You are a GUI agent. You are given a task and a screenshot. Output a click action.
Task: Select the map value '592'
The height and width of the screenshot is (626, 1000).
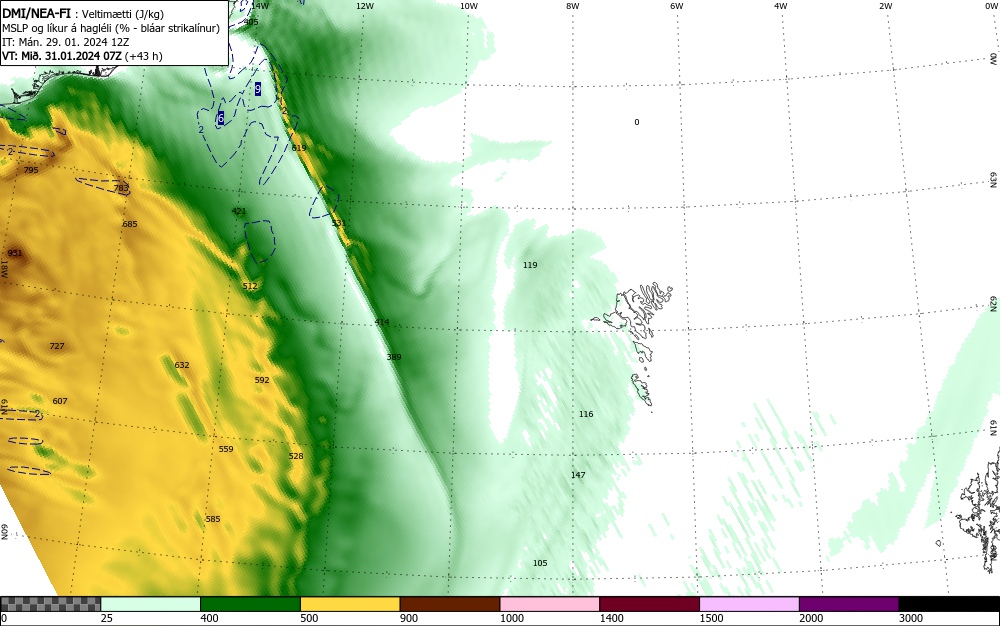coord(261,380)
